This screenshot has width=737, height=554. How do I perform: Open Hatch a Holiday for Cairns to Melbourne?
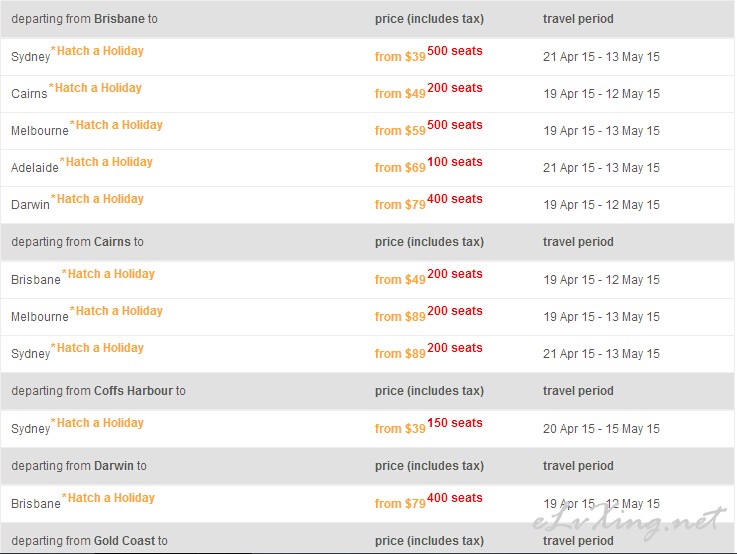coord(118,311)
